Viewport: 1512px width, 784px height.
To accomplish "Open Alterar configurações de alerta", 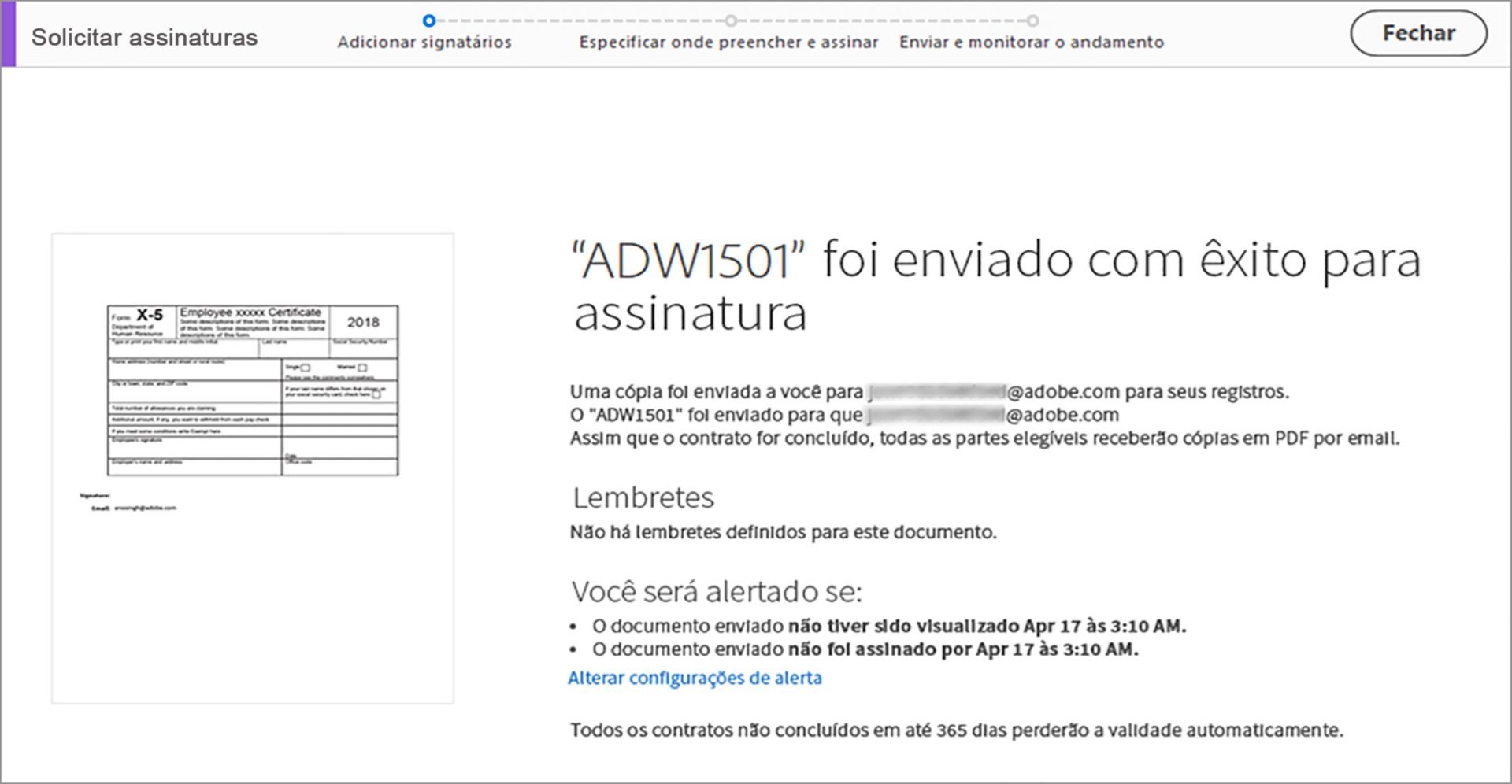I will tap(695, 677).
